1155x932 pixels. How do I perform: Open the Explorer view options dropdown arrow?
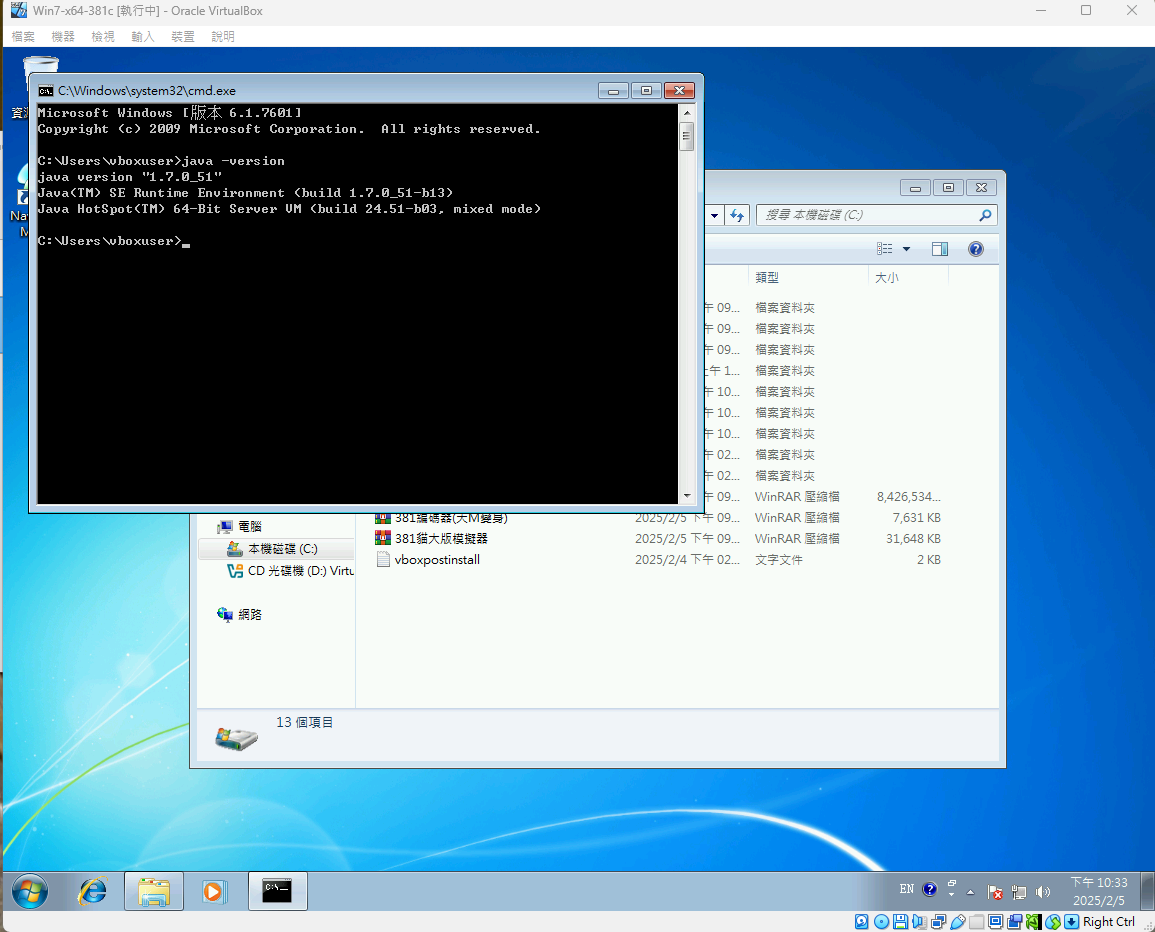click(x=907, y=249)
